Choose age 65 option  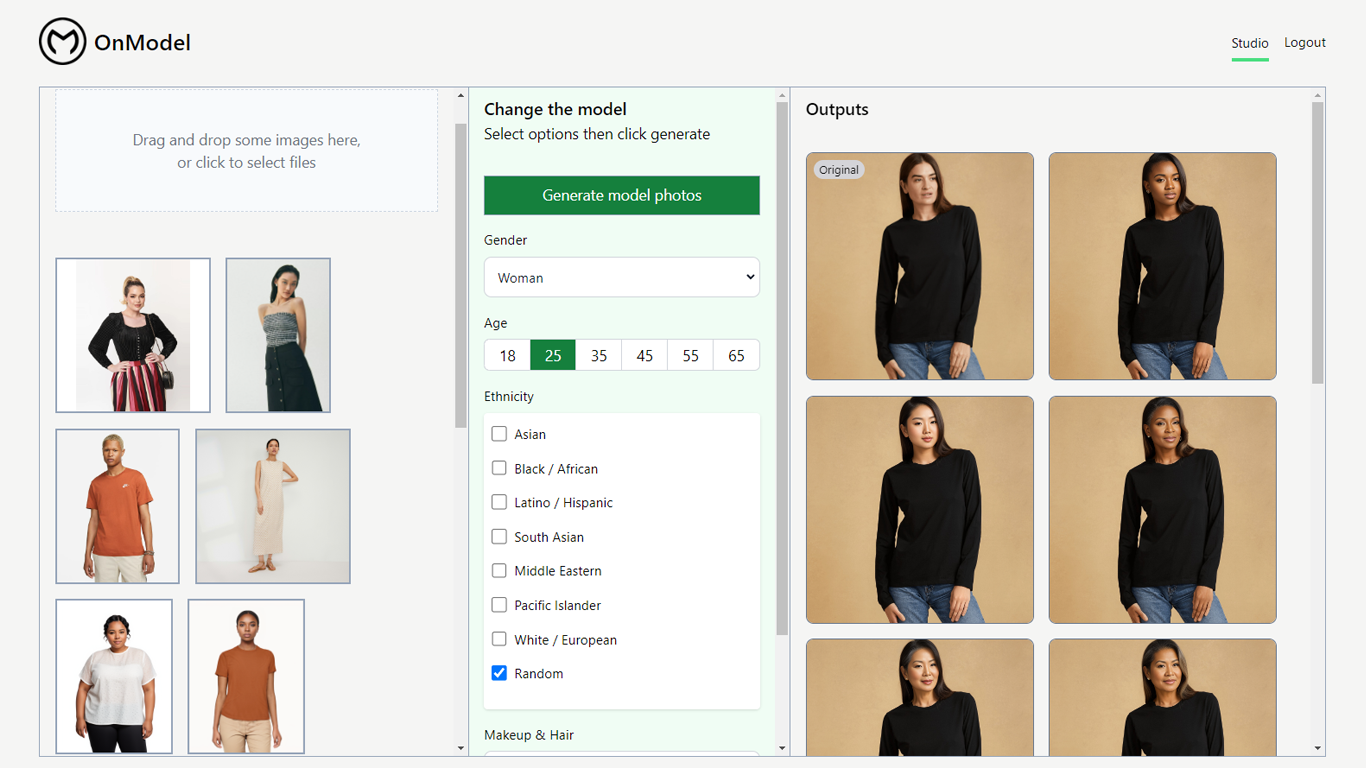[736, 356]
